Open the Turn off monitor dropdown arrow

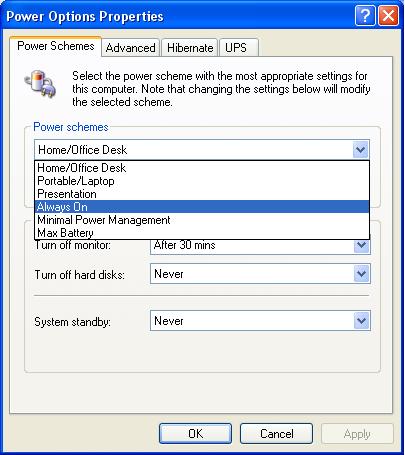[362, 246]
